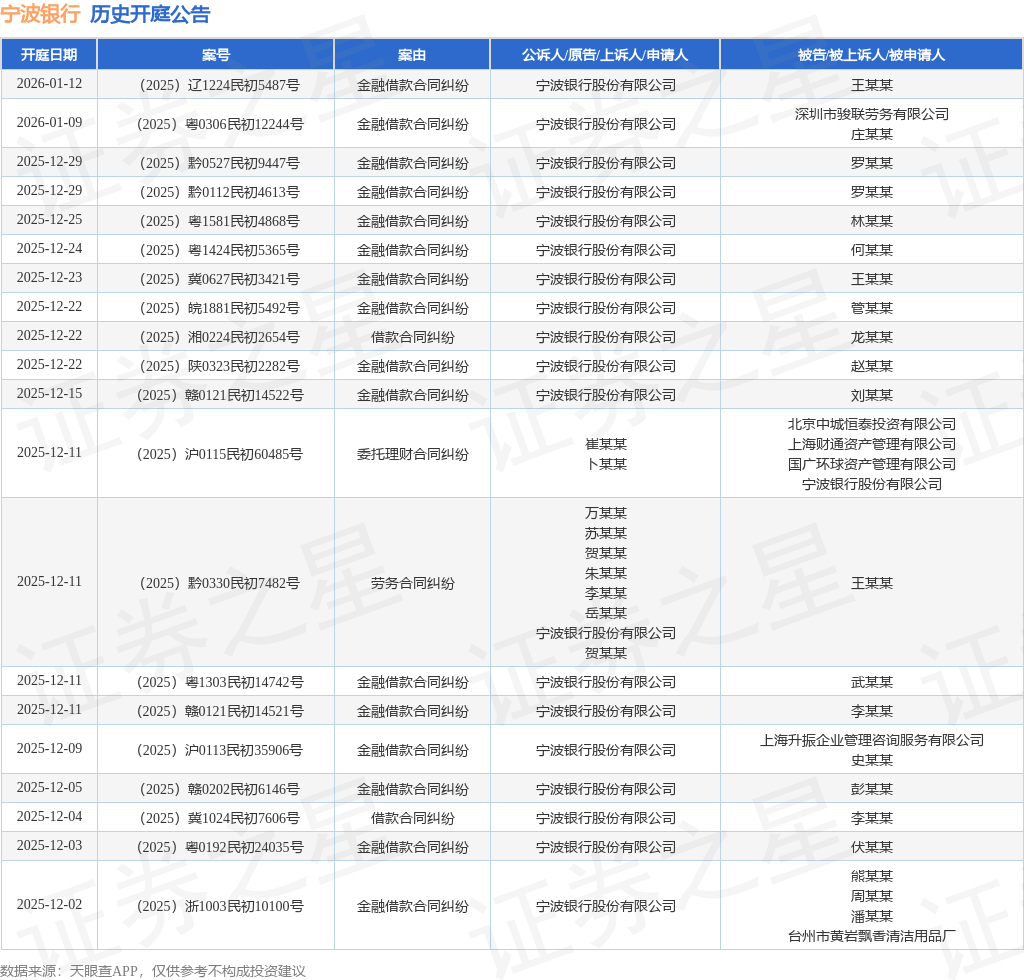Click defendant 彭某某
1024x980 pixels.
[872, 789]
